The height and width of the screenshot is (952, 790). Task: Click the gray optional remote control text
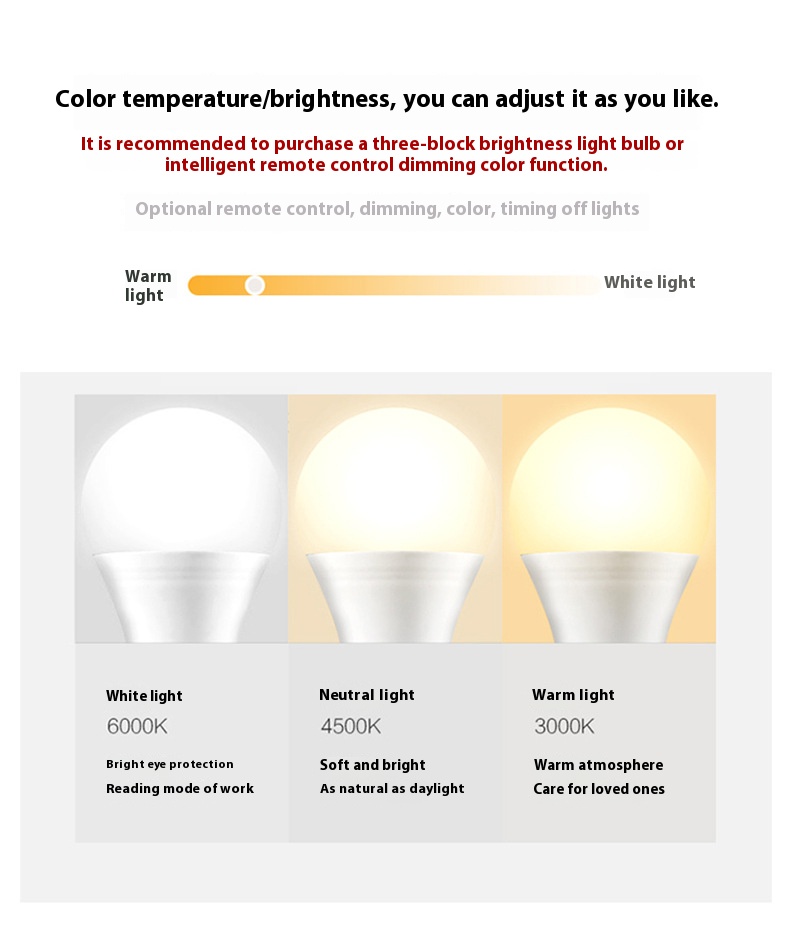(387, 209)
